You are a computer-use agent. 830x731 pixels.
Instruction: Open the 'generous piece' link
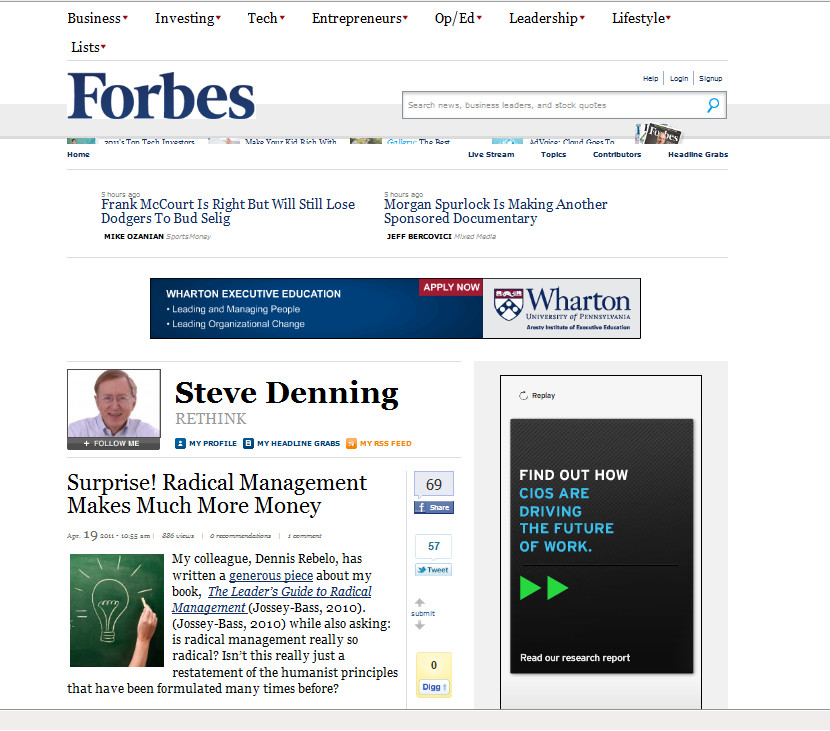271,575
